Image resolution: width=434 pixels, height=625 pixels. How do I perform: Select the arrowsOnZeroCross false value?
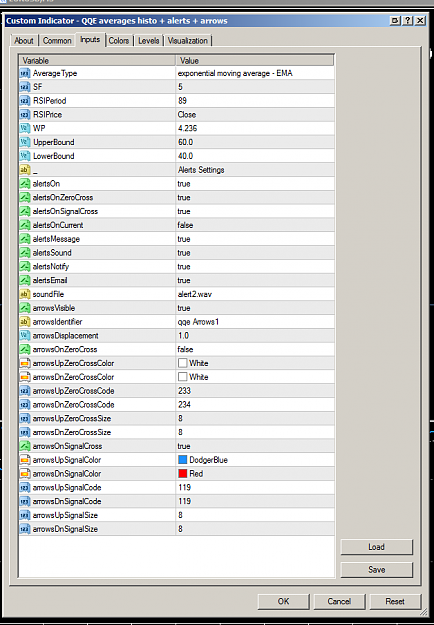(185, 350)
